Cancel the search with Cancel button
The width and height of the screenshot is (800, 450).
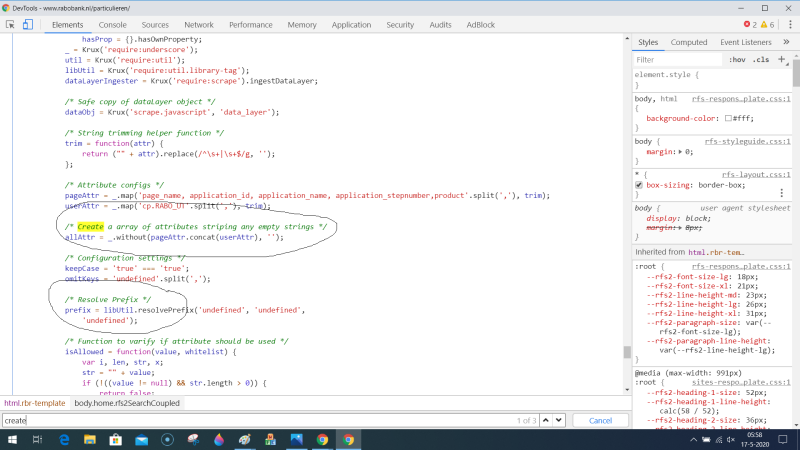coord(600,420)
